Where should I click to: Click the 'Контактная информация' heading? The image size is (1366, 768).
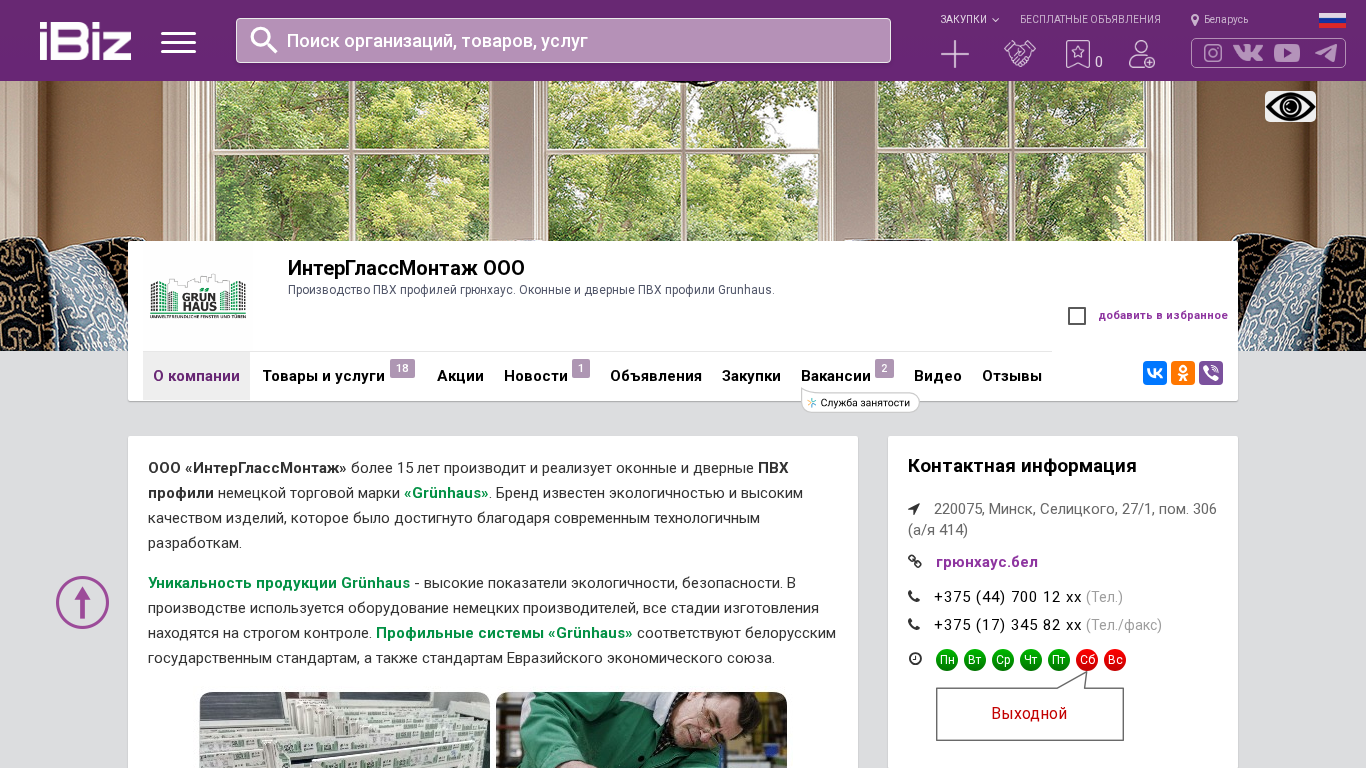[1022, 466]
